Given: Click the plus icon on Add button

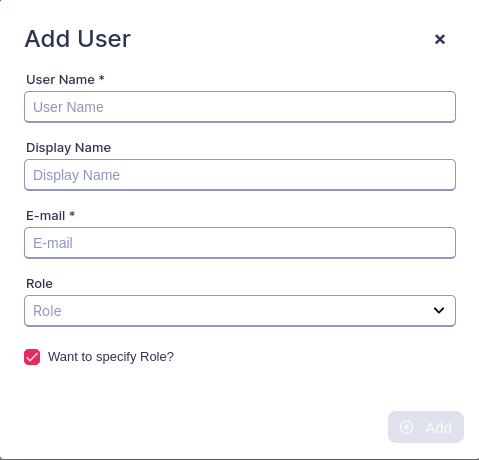Looking at the screenshot, I should [x=406, y=427].
